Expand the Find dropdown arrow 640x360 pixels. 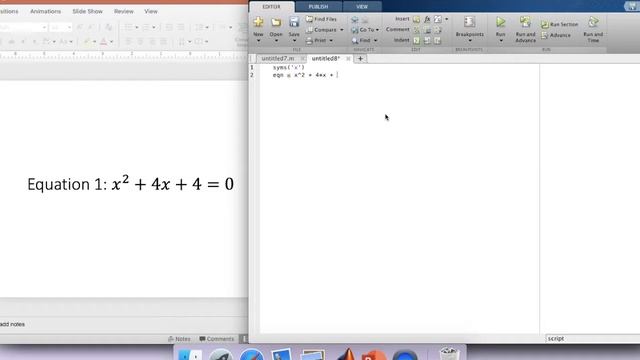(x=376, y=40)
